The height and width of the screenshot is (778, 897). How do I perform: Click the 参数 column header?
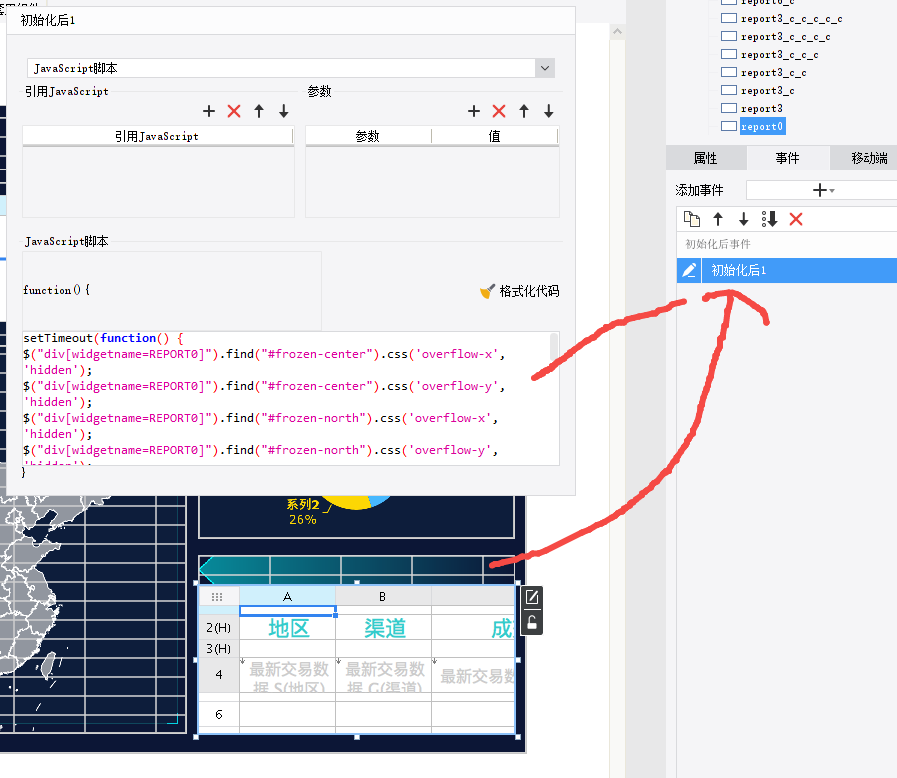click(x=368, y=136)
